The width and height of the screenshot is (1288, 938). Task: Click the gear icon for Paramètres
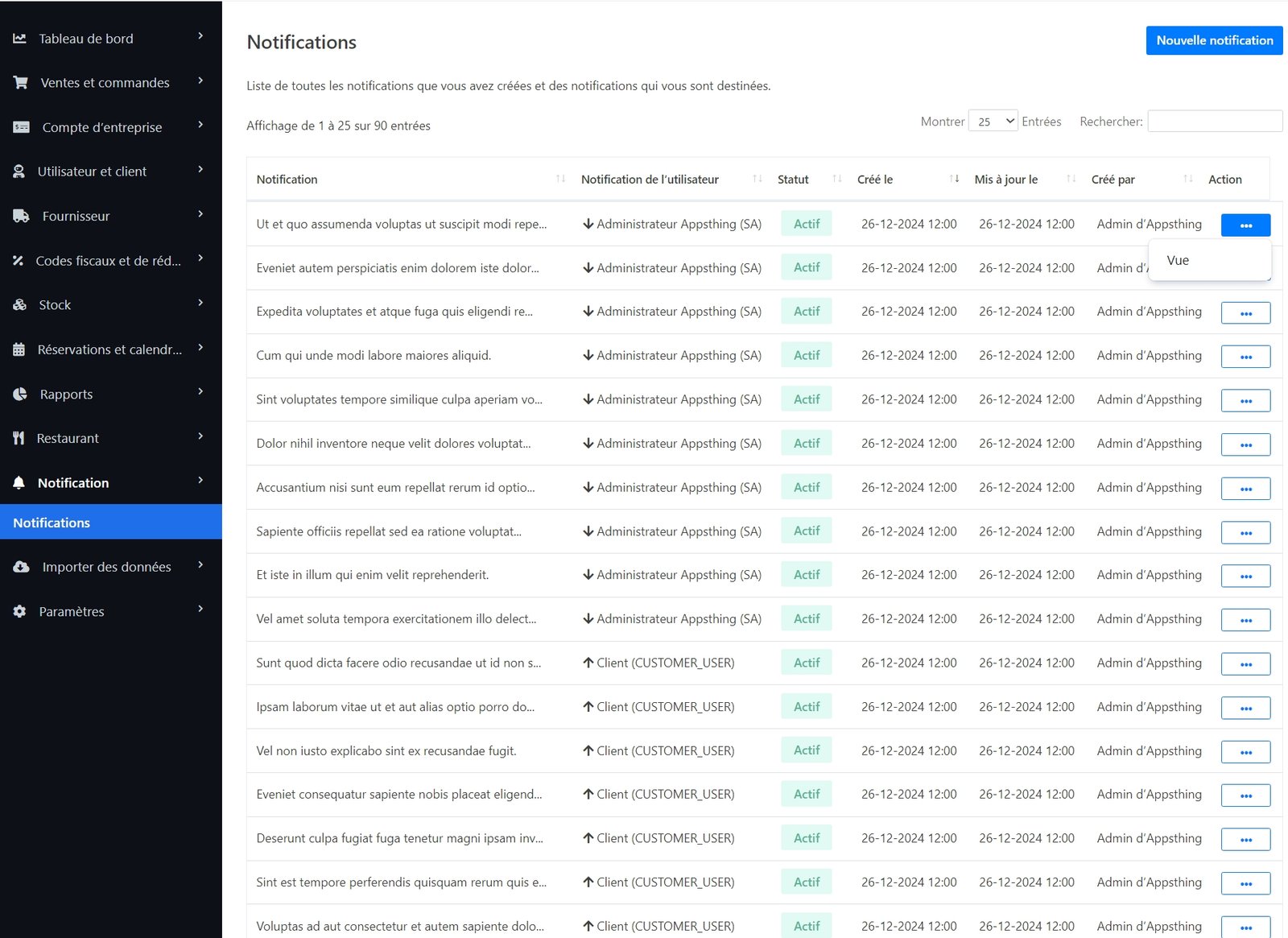point(20,611)
